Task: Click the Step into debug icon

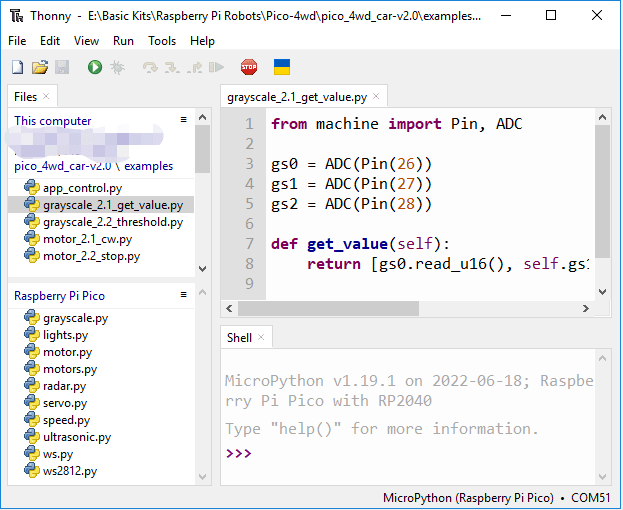Action: (x=172, y=68)
